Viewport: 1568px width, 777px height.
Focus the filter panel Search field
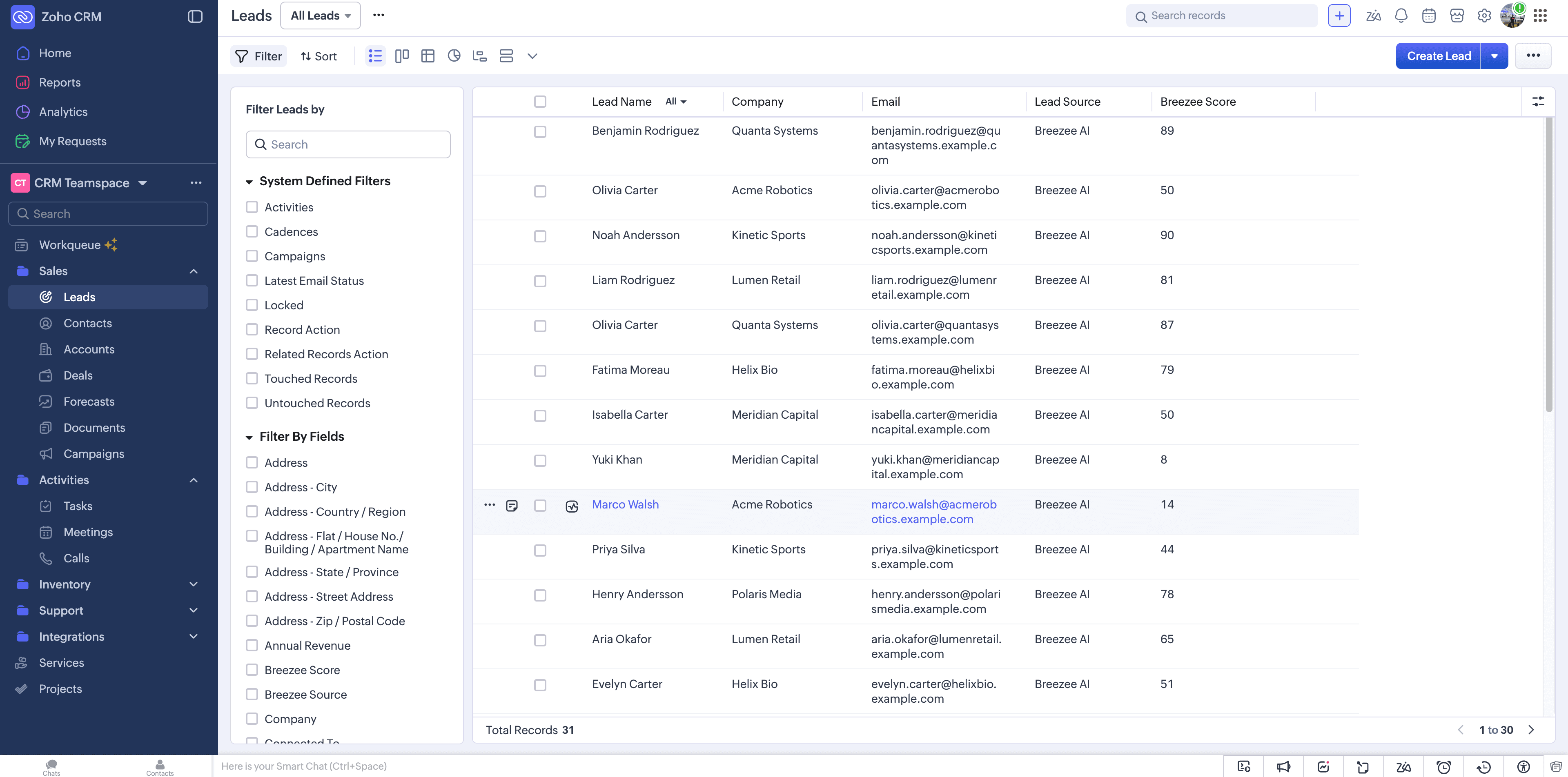(x=348, y=144)
